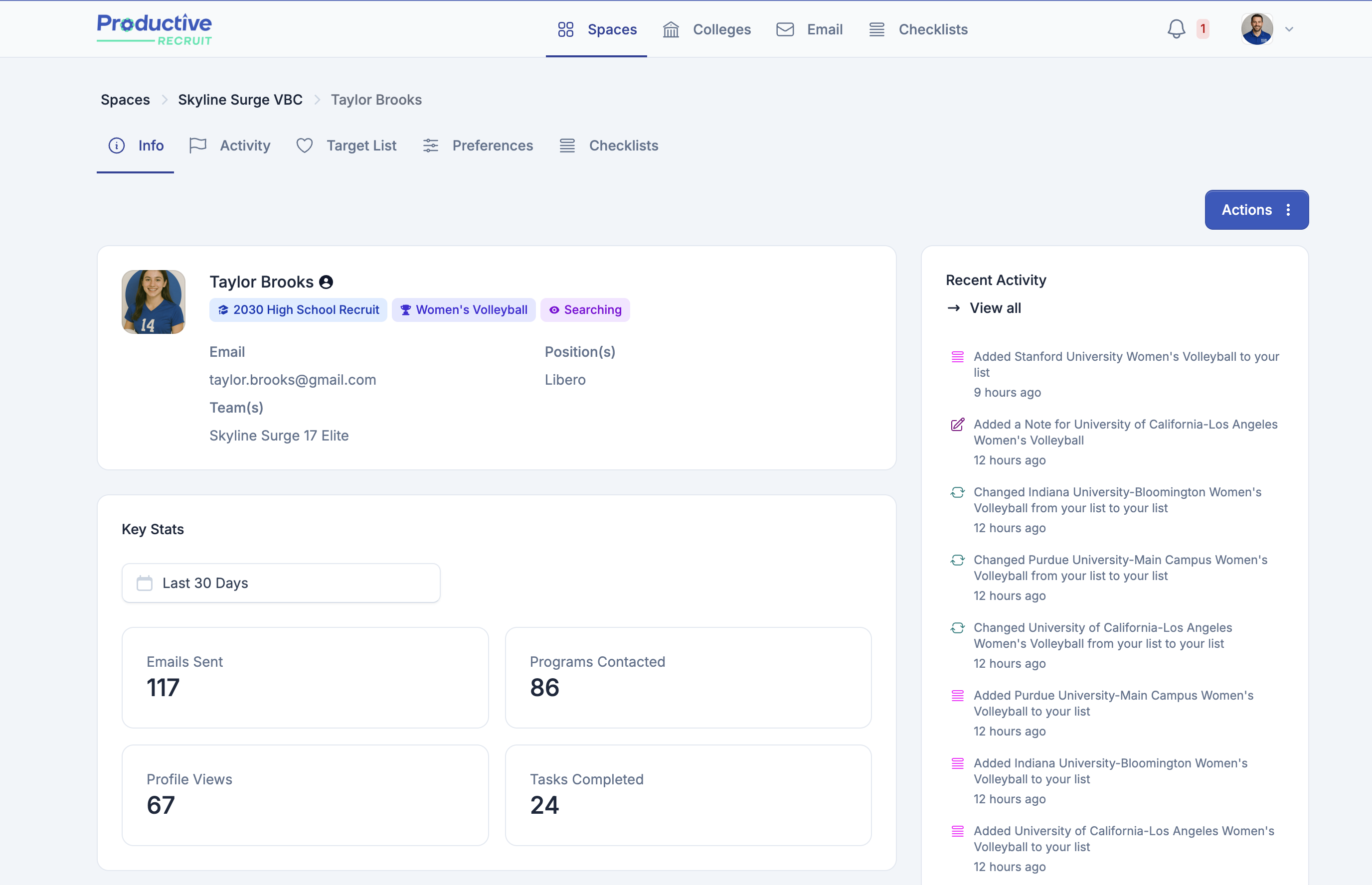1372x885 pixels.
Task: Open the Email top navigation item
Action: pyautogui.click(x=809, y=29)
